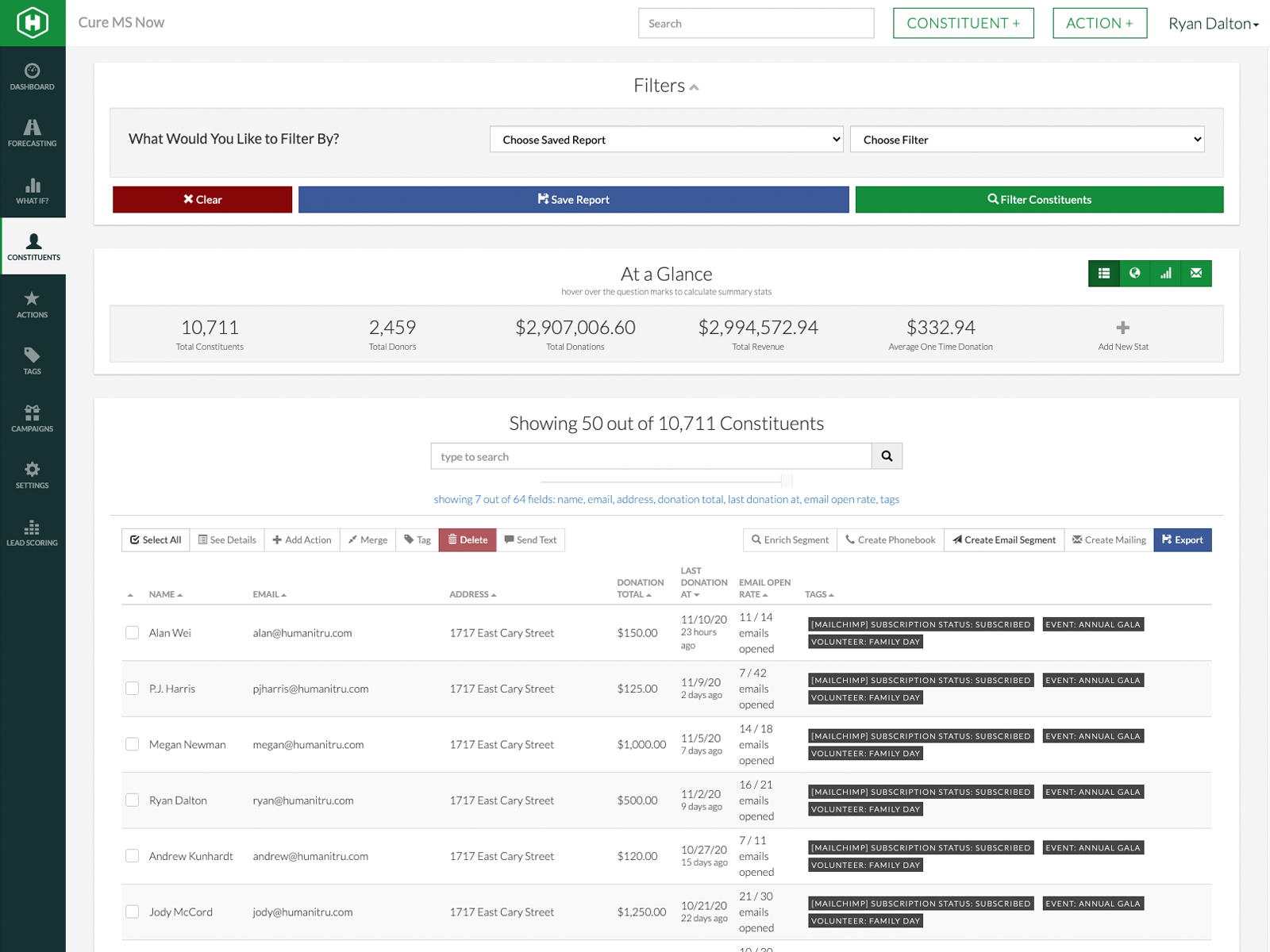Open the Lead Scoring sidebar icon

pyautogui.click(x=32, y=532)
